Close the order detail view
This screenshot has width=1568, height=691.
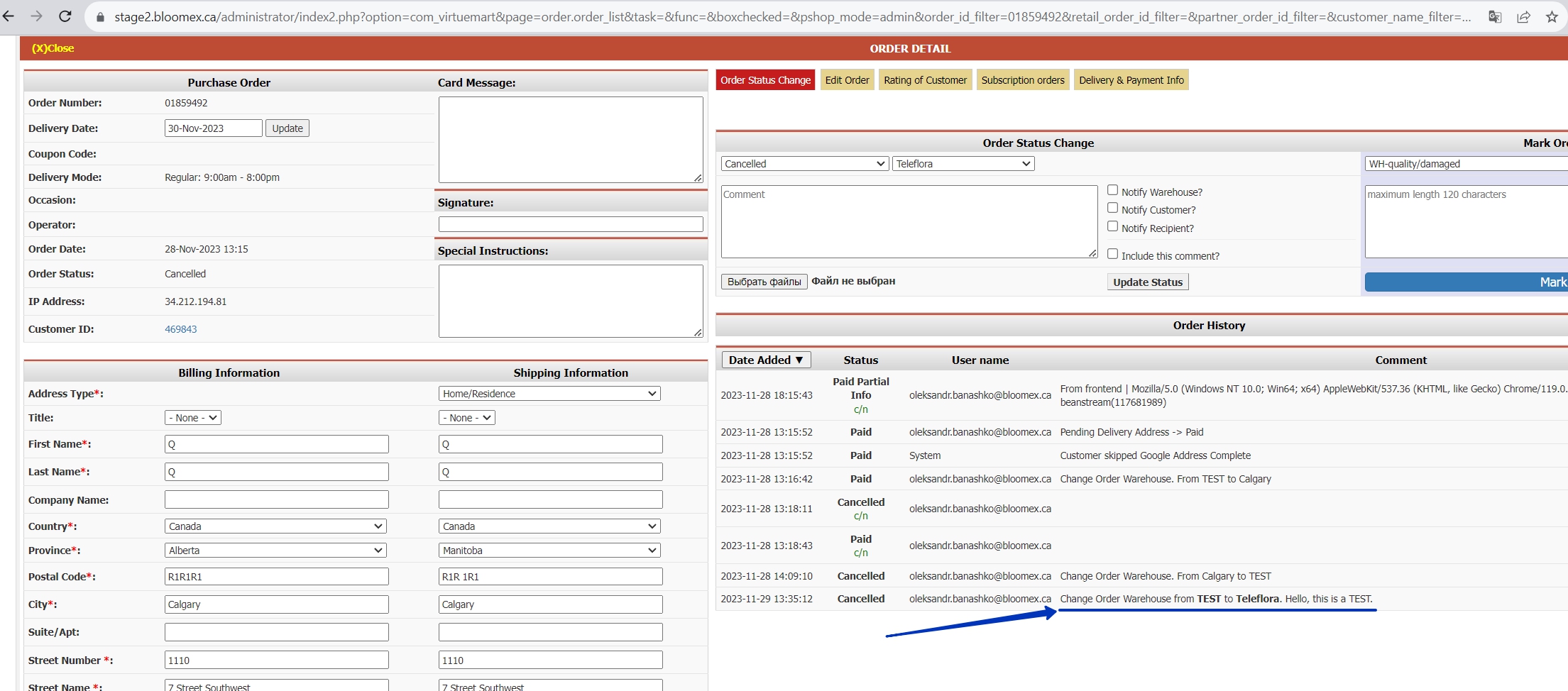click(x=53, y=48)
